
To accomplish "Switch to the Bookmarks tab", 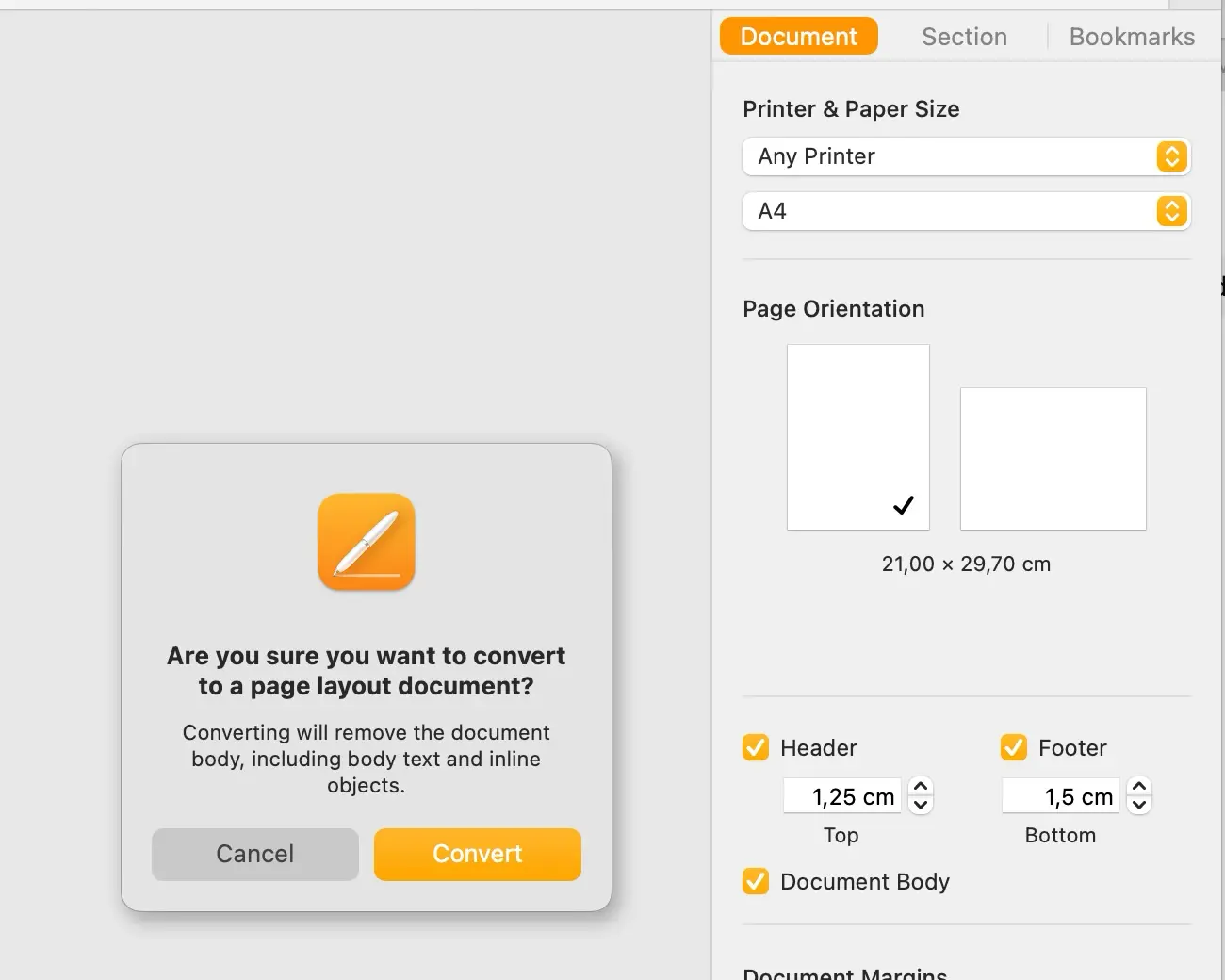I will pyautogui.click(x=1131, y=37).
